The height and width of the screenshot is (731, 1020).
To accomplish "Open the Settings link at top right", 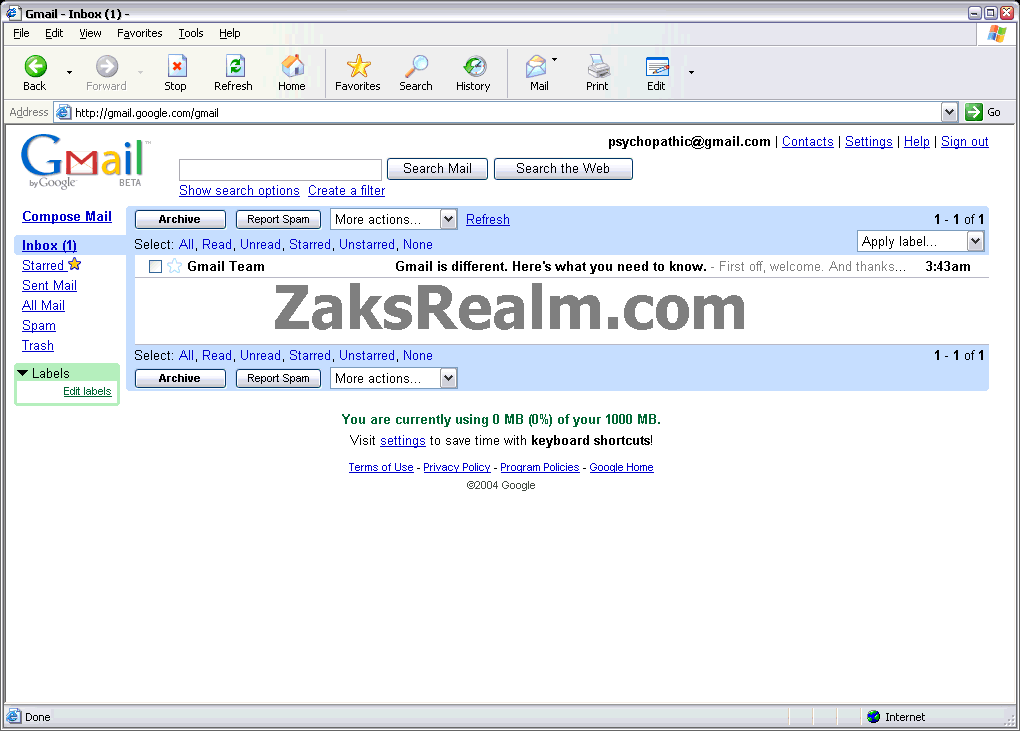I will (868, 142).
